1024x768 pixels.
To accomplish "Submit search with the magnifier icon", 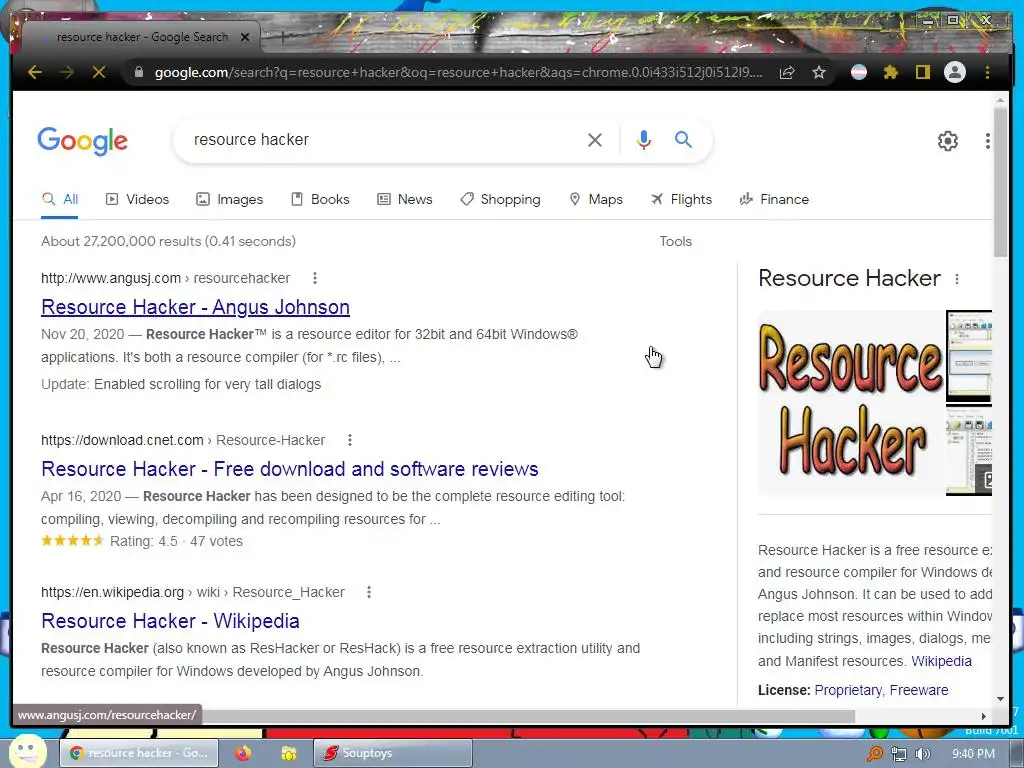I will pos(683,139).
